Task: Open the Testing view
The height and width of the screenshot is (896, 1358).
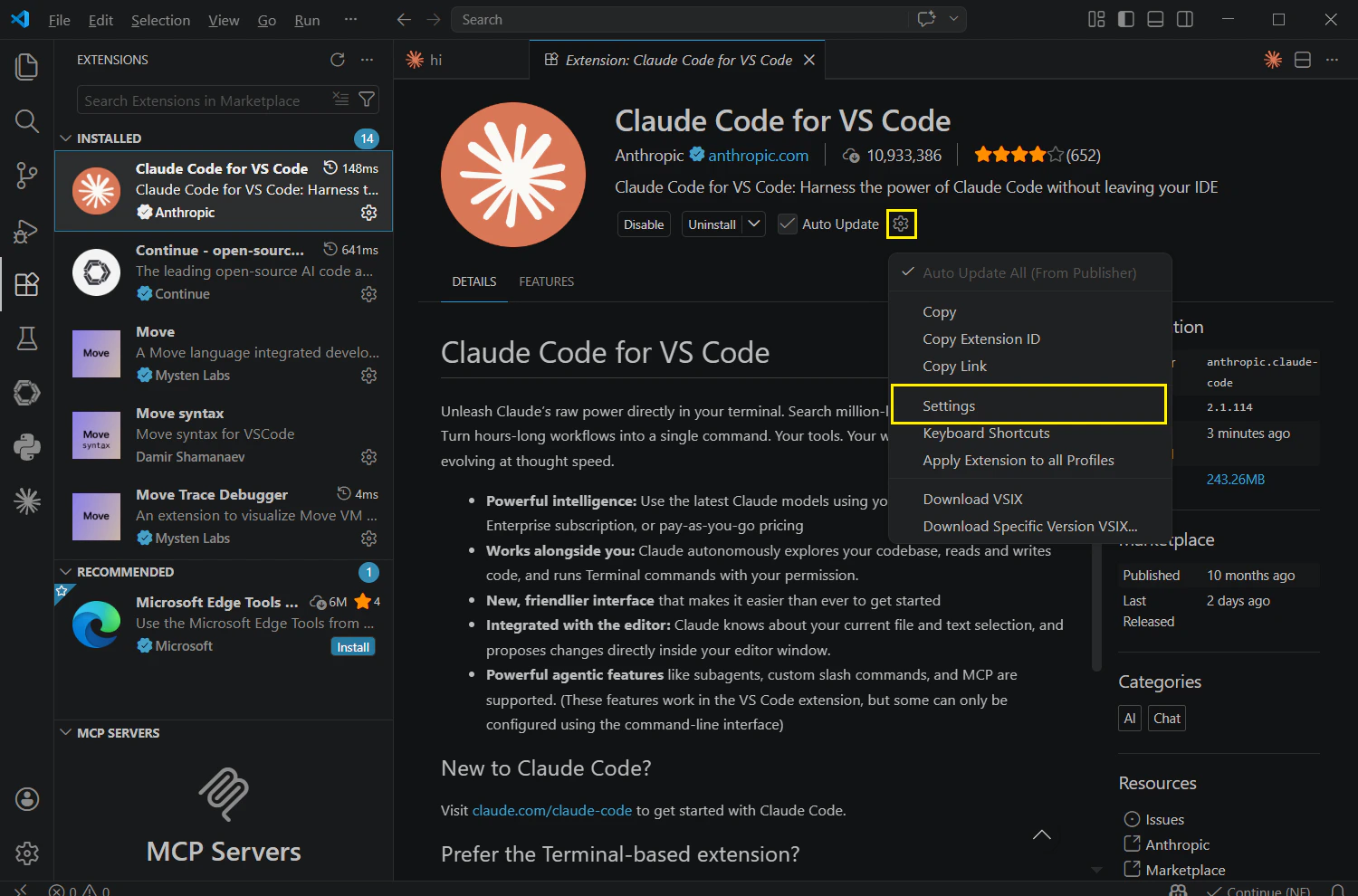Action: 26,338
